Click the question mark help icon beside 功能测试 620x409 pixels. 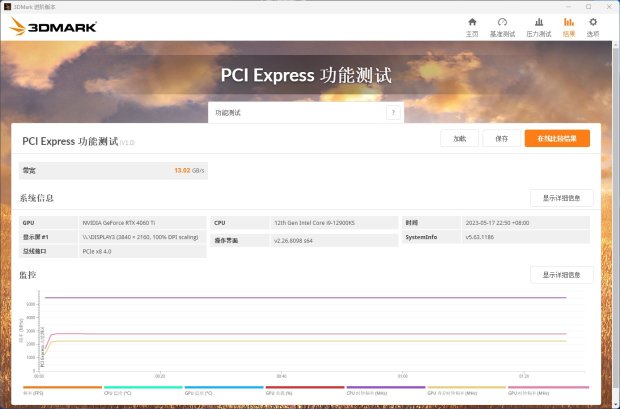393,113
